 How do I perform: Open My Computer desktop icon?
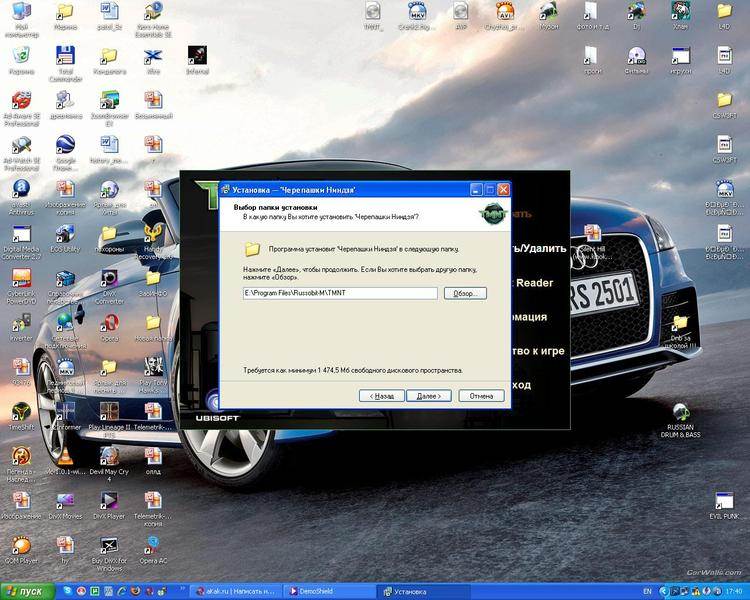pyautogui.click(x=22, y=19)
